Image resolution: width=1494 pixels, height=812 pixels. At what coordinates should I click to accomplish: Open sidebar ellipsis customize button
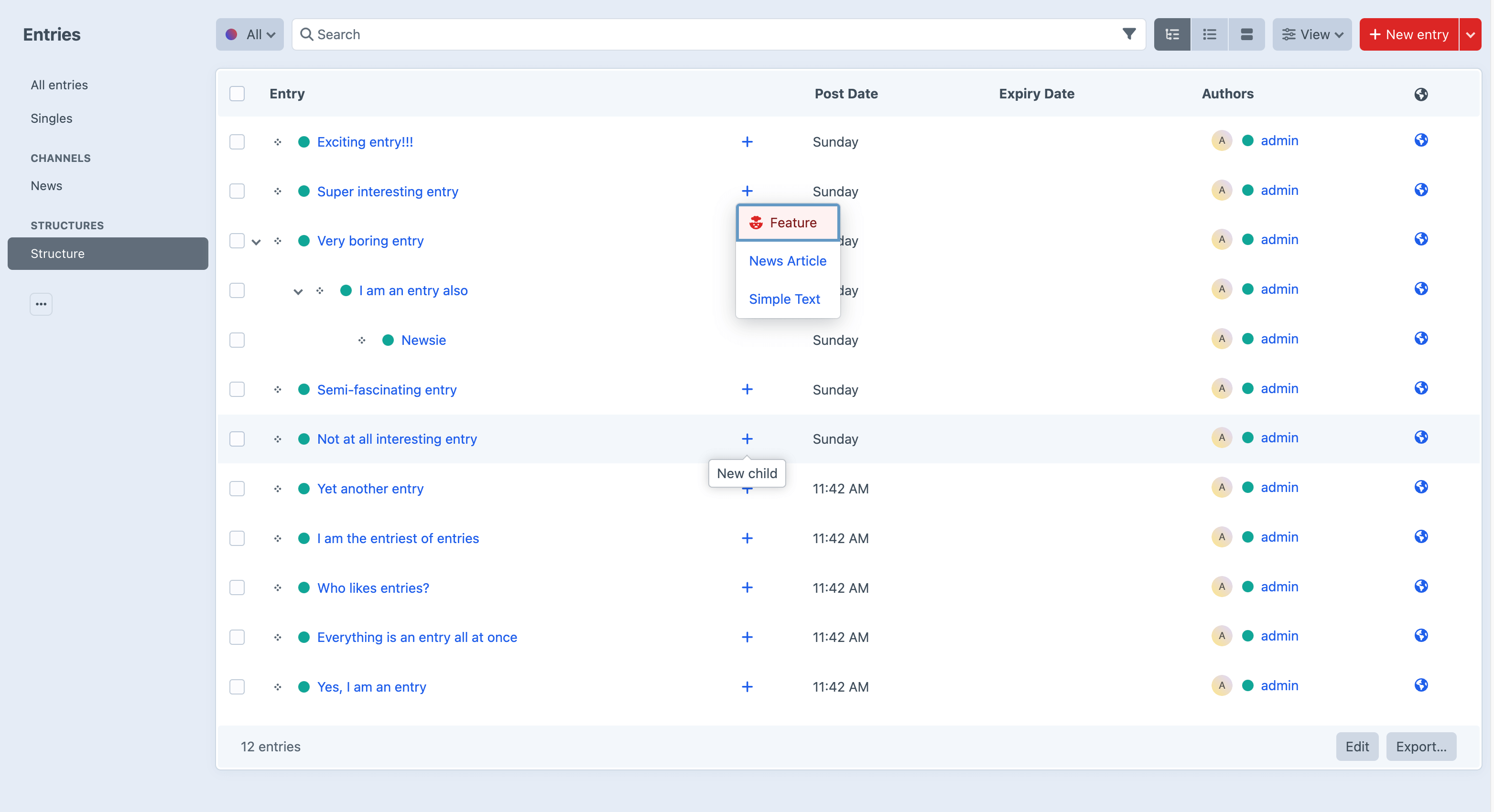[41, 304]
